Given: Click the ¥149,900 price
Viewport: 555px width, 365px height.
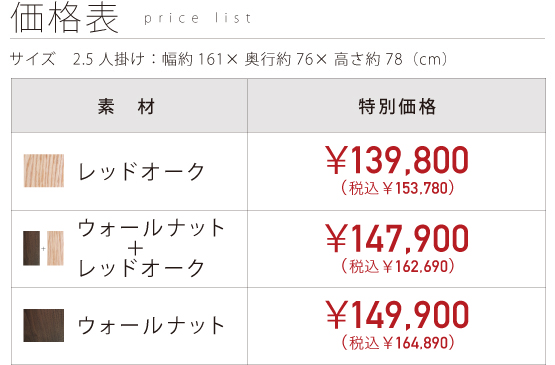Looking at the screenshot, I should click(x=397, y=314).
